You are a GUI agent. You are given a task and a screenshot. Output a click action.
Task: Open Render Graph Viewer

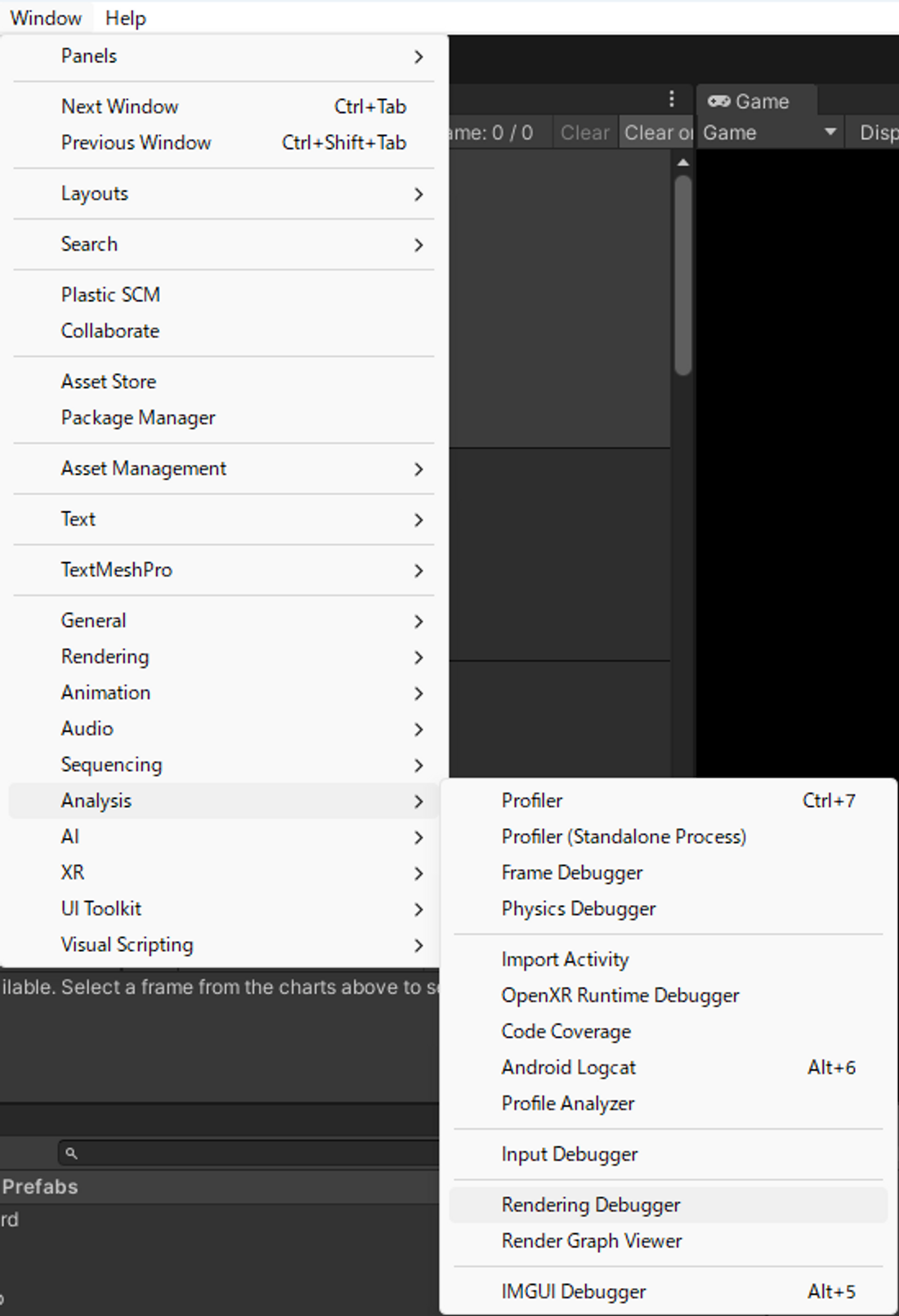(x=669, y=1241)
